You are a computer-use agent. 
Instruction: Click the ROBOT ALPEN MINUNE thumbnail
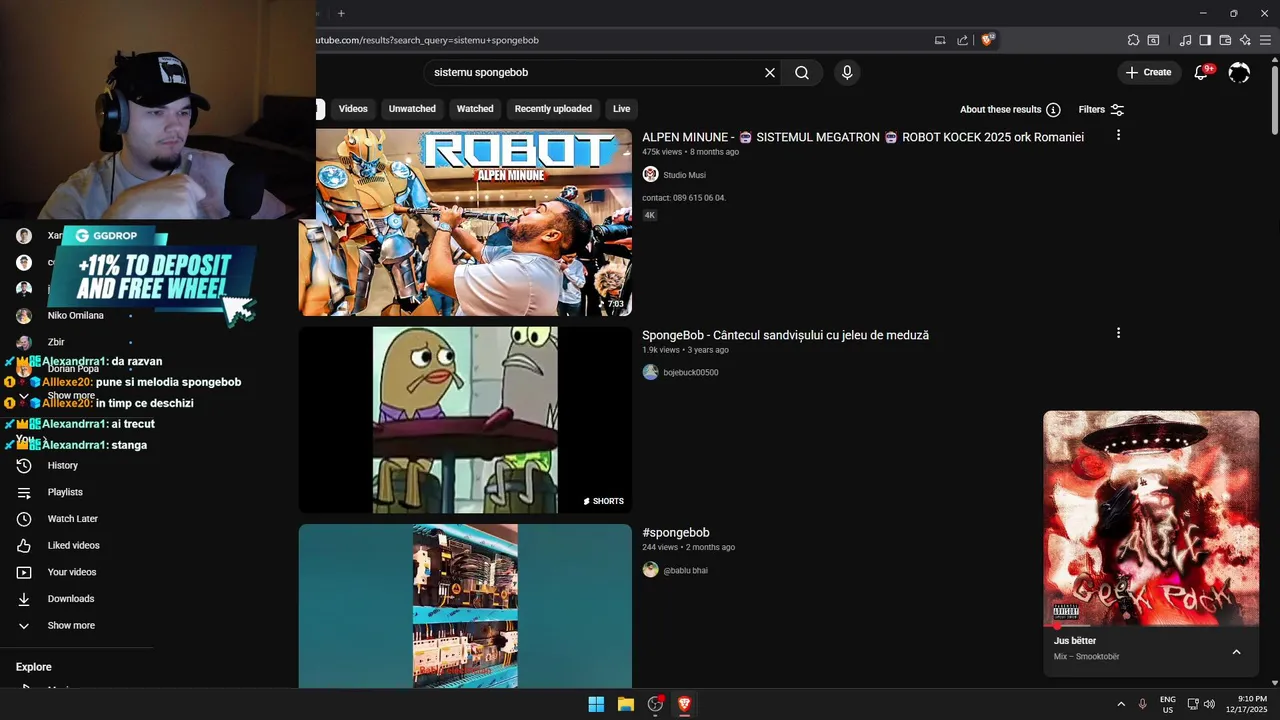[x=465, y=222]
